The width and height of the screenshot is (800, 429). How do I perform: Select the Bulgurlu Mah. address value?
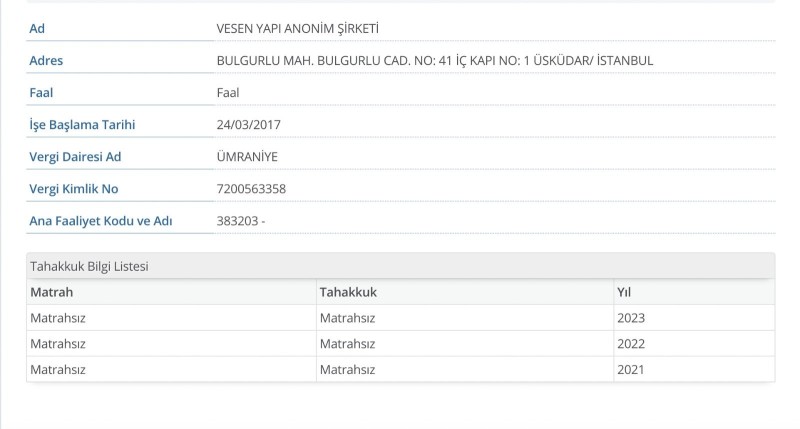point(434,61)
